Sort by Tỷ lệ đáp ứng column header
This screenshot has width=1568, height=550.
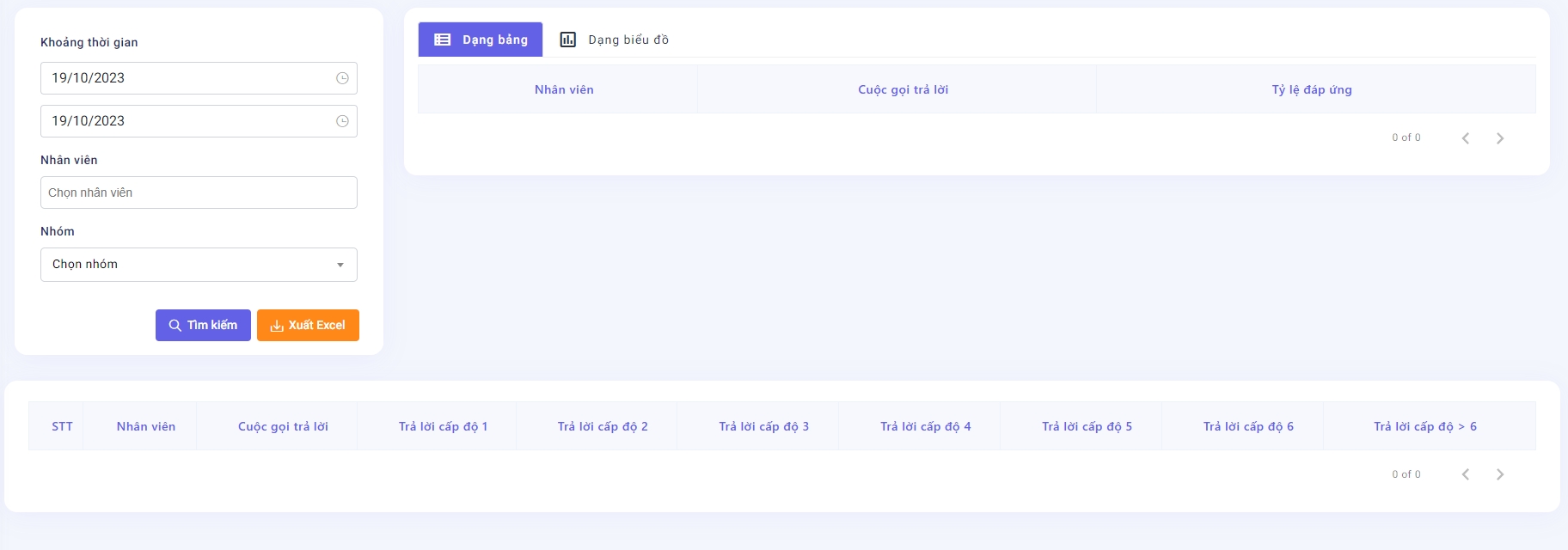pos(1312,89)
